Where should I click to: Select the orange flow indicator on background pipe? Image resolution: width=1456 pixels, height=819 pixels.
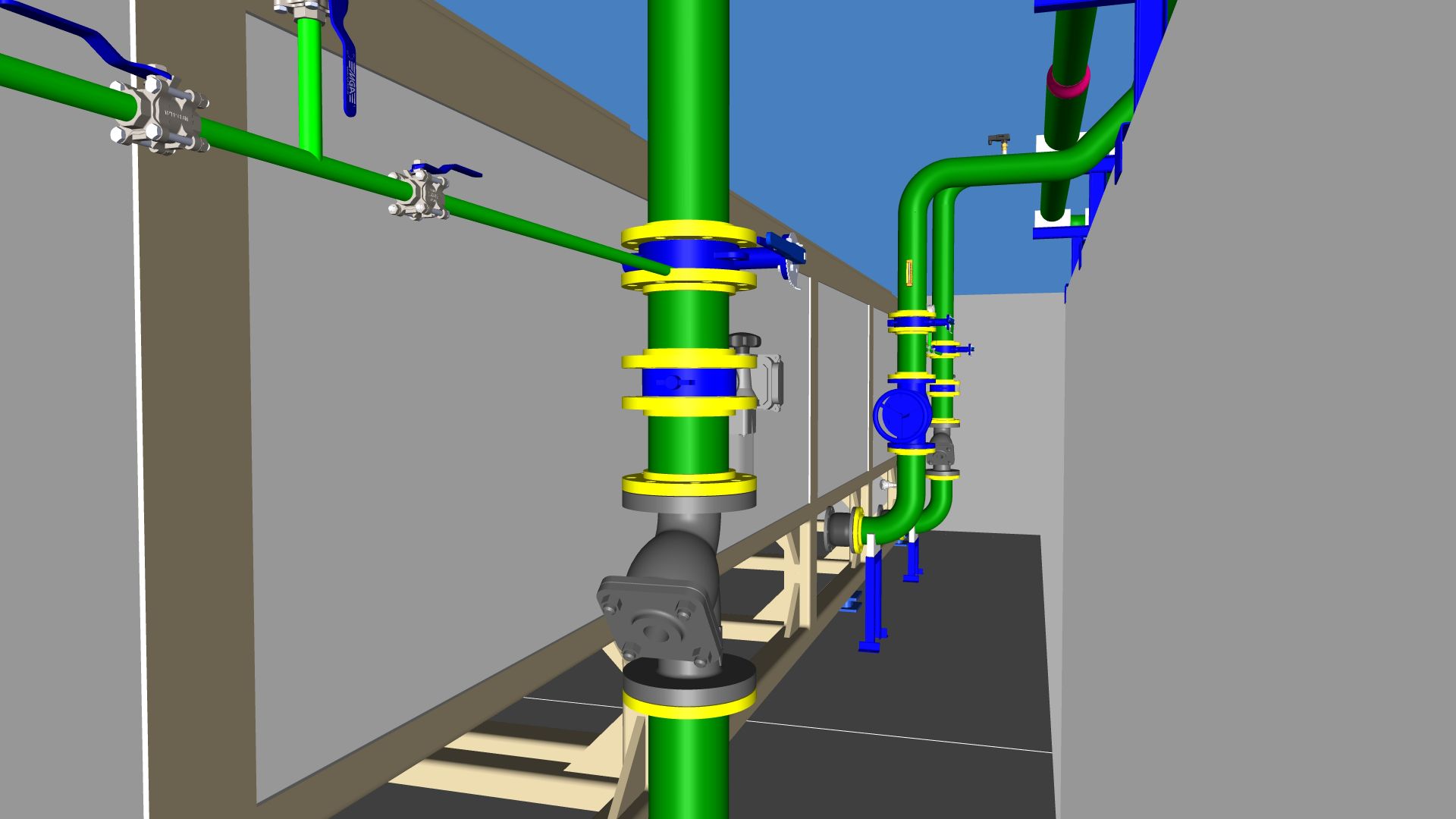click(x=909, y=271)
